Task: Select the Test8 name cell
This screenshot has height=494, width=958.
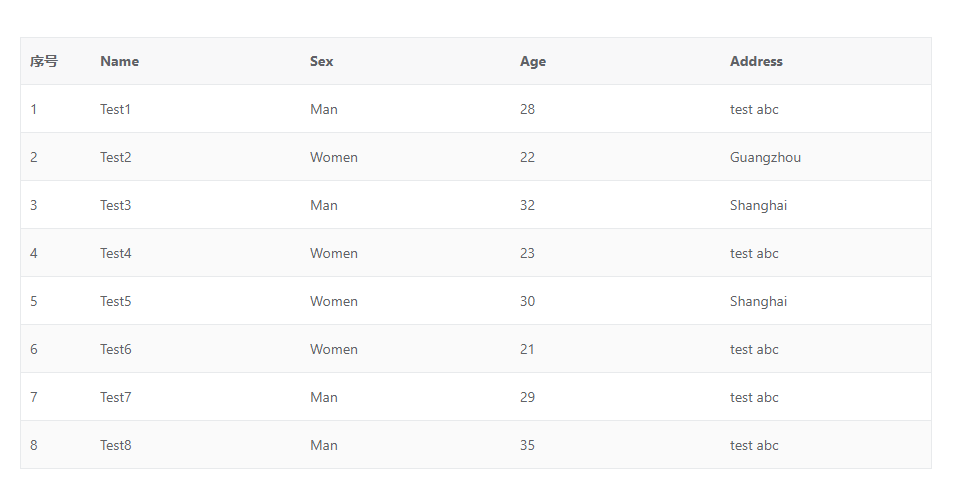Action: click(115, 445)
